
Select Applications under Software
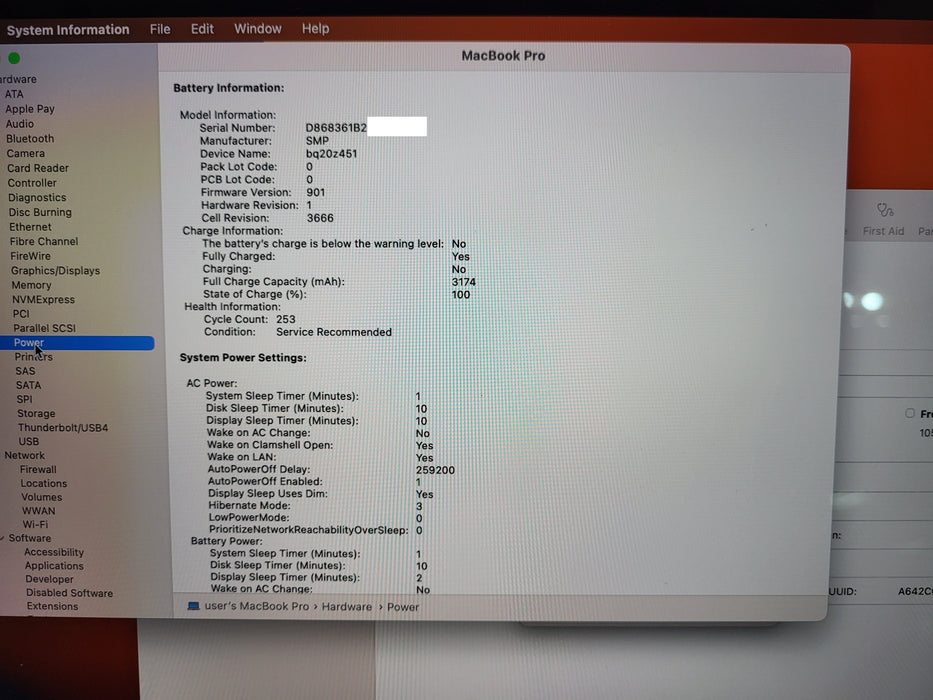click(54, 565)
